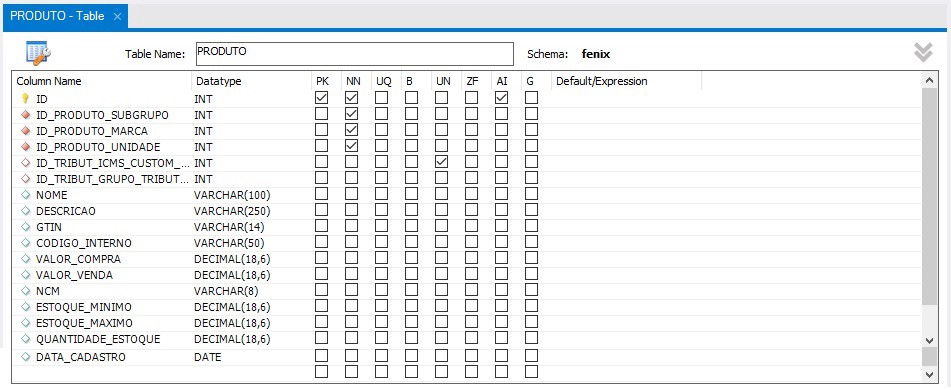
Task: Check the NN checkbox for NOME
Action: point(351,193)
